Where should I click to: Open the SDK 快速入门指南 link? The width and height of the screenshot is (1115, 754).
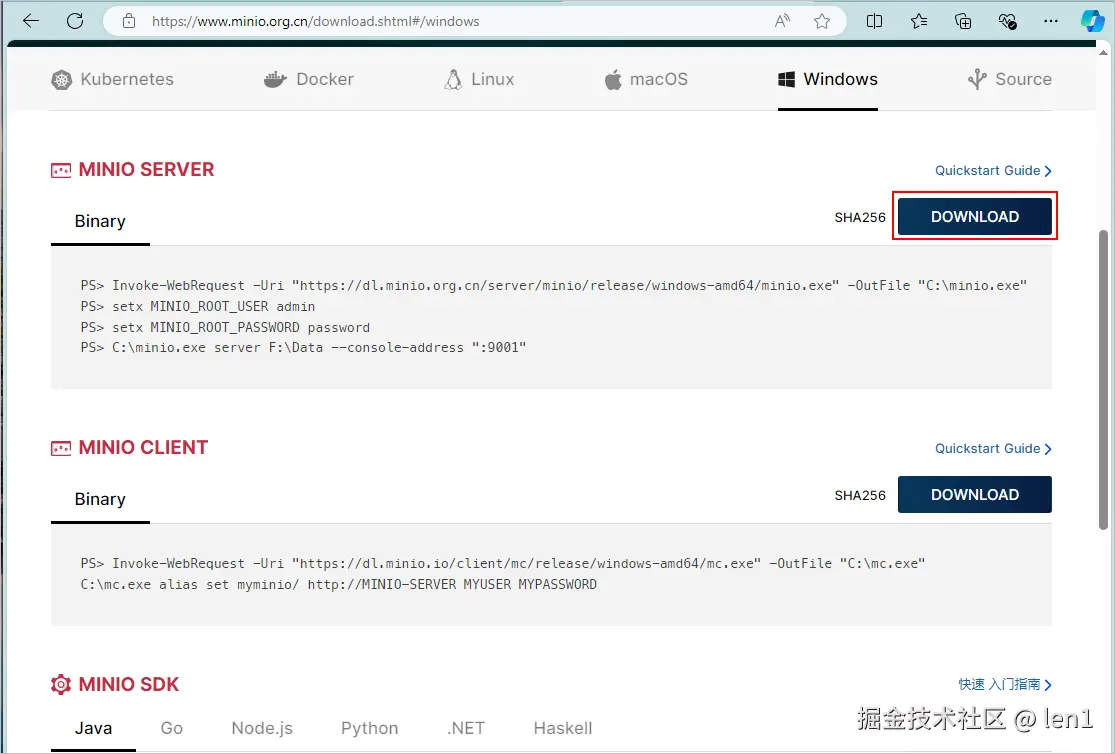tap(1005, 684)
